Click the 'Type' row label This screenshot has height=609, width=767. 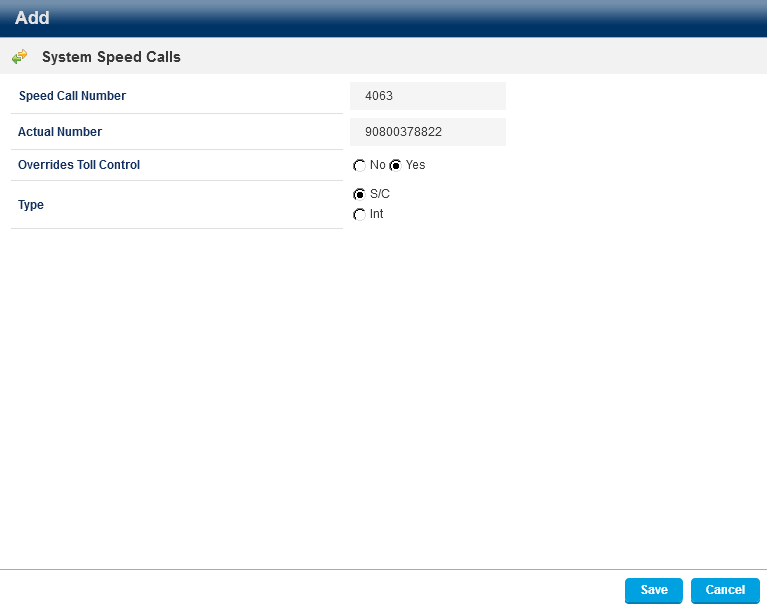pos(31,205)
